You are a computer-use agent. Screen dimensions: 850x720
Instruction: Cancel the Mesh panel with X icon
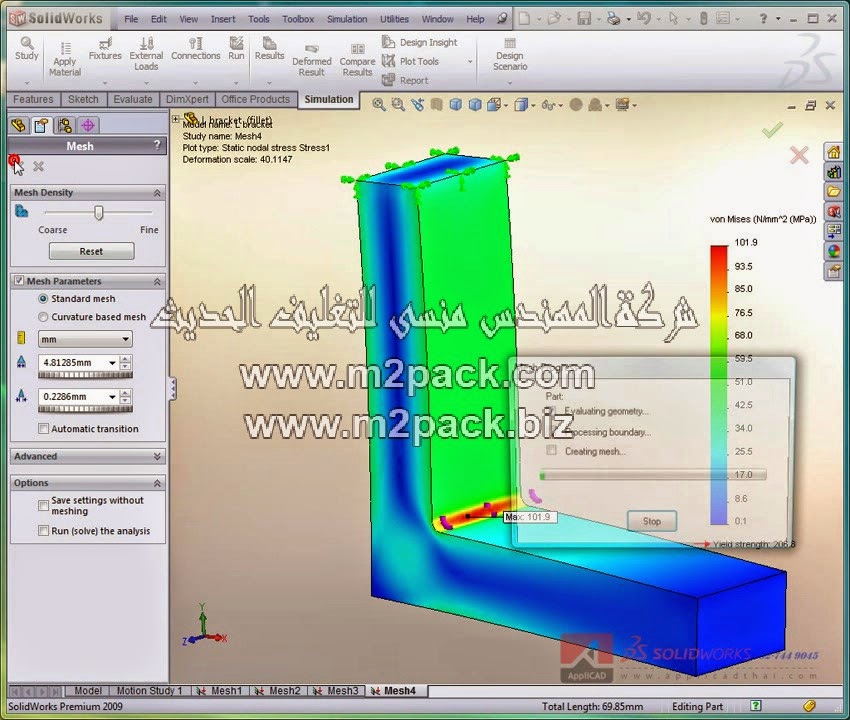[x=38, y=166]
